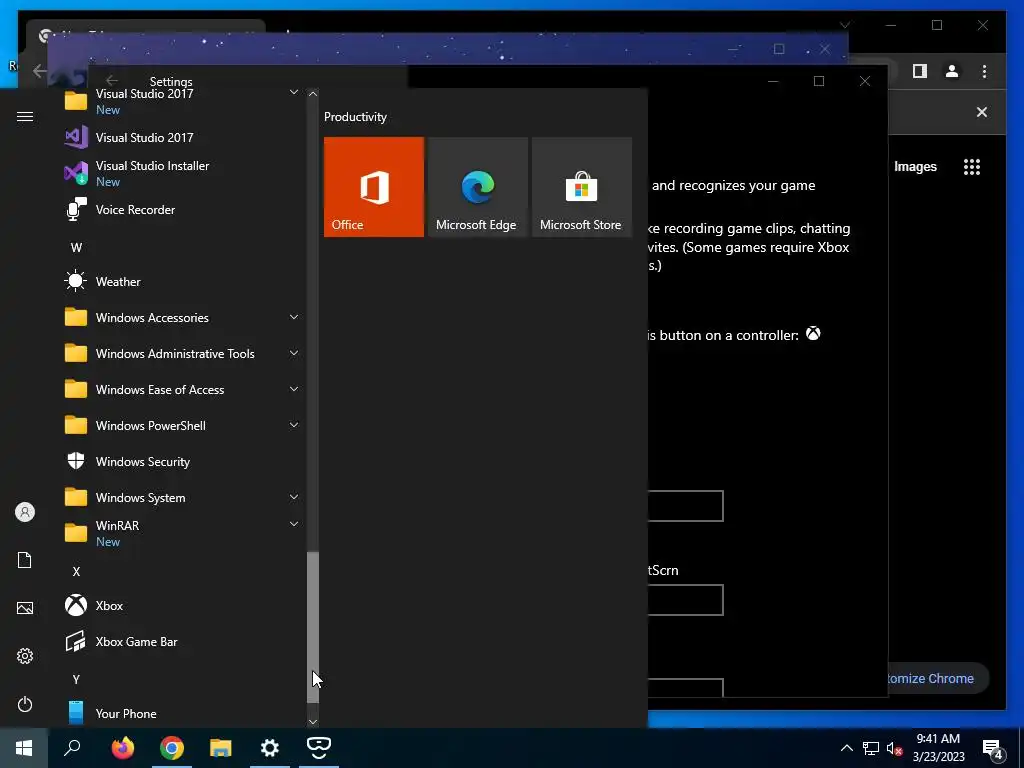Image resolution: width=1024 pixels, height=768 pixels.
Task: Open the Office tile
Action: click(374, 187)
